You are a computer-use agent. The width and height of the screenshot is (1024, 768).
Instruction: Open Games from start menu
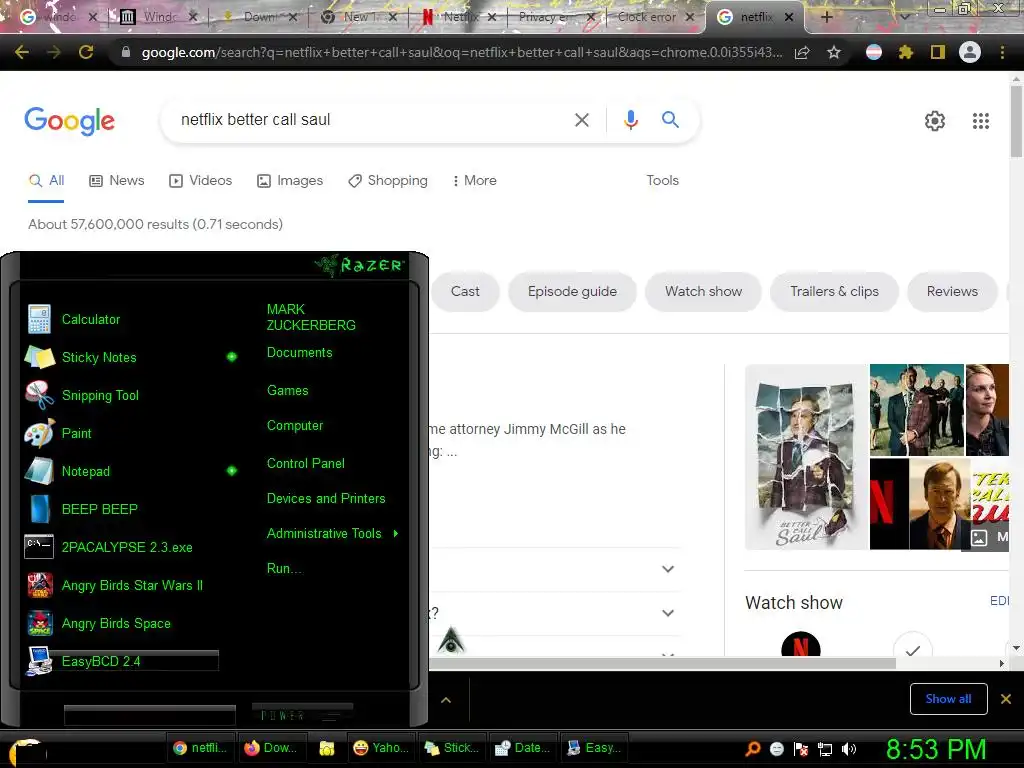tap(287, 391)
